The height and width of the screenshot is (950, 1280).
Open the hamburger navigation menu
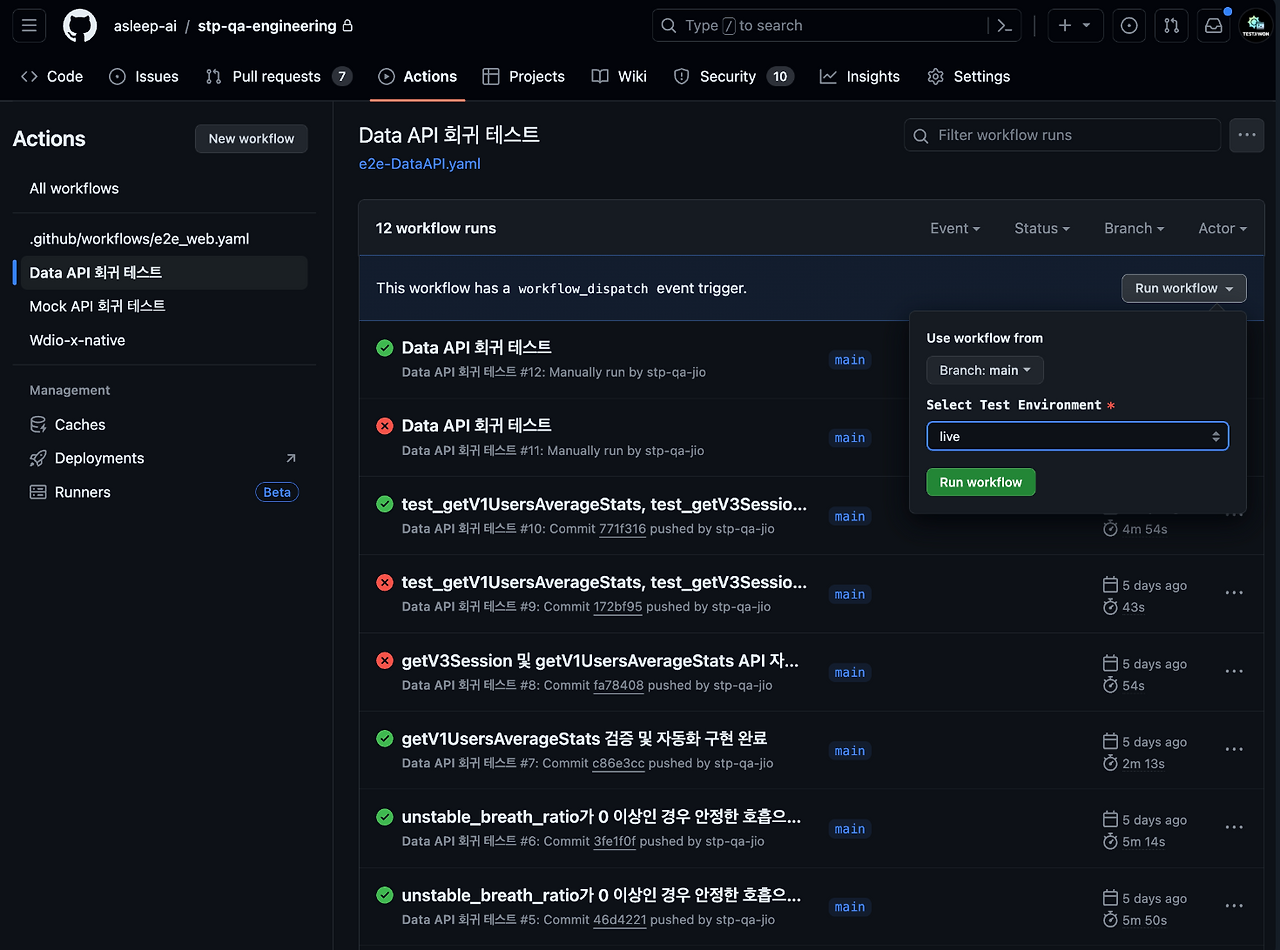tap(29, 26)
